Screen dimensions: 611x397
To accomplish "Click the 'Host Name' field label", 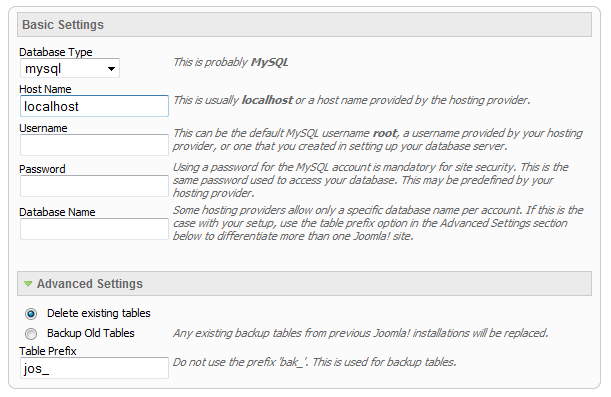I will pos(45,89).
